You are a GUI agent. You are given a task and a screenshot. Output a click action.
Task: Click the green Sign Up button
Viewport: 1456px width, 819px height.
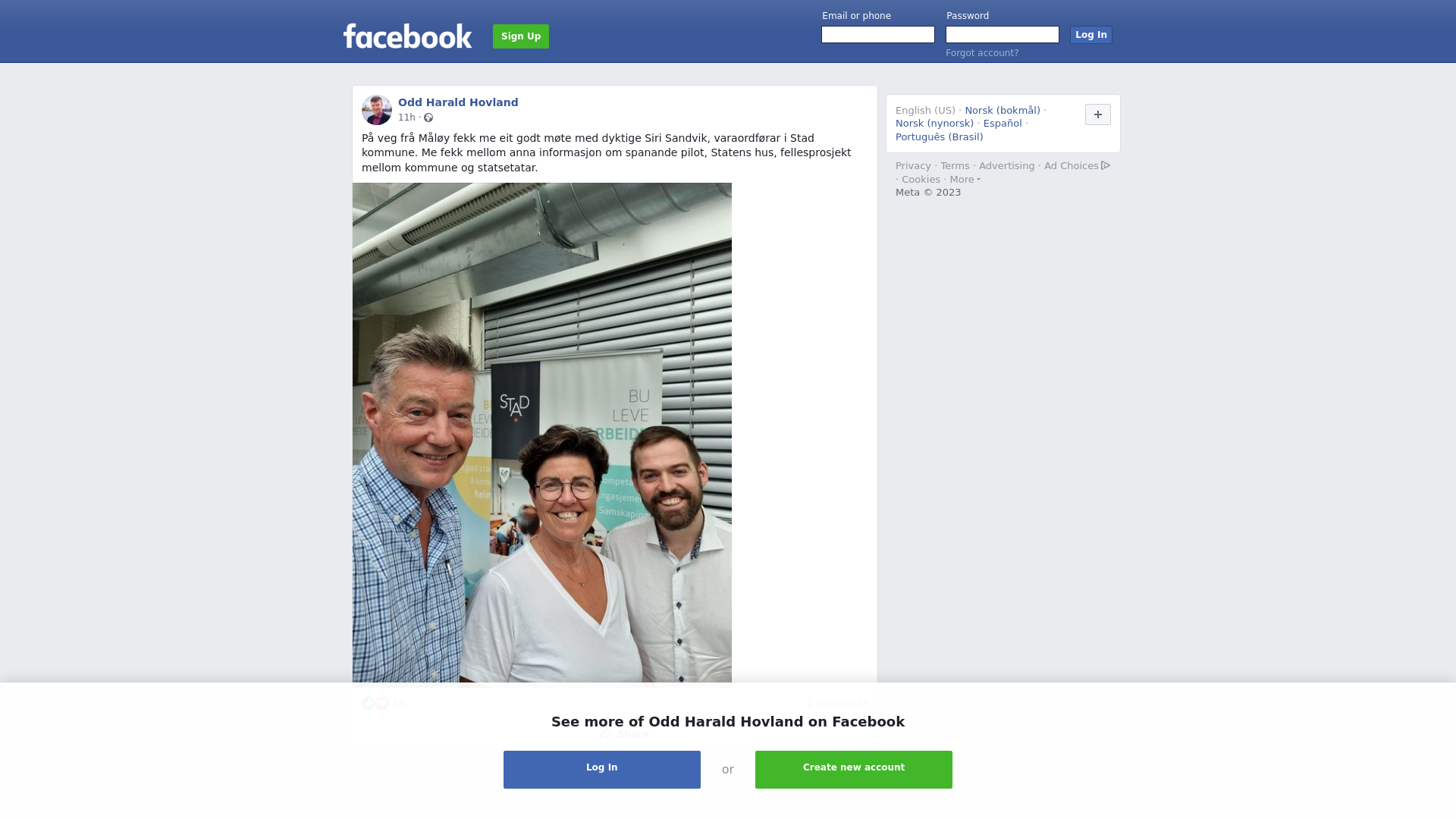[521, 36]
